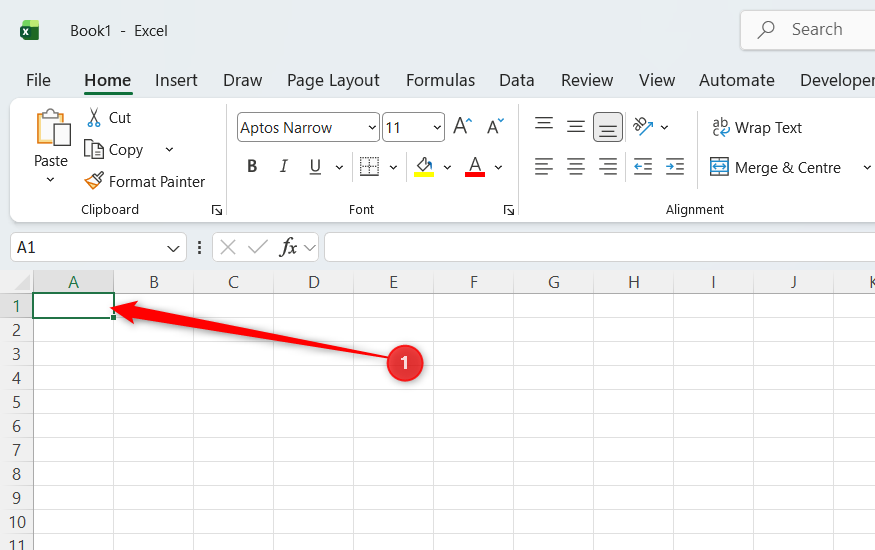
Task: Cut selection with scissors icon
Action: coord(94,117)
